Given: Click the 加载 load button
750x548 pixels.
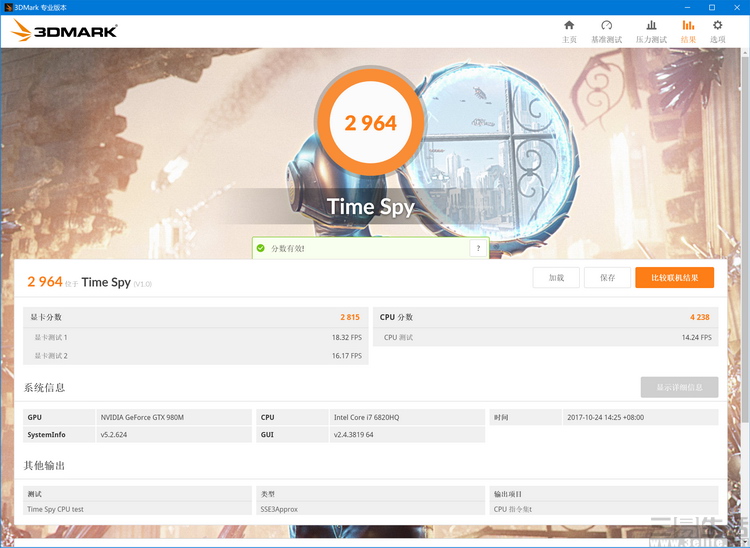Looking at the screenshot, I should click(x=556, y=278).
